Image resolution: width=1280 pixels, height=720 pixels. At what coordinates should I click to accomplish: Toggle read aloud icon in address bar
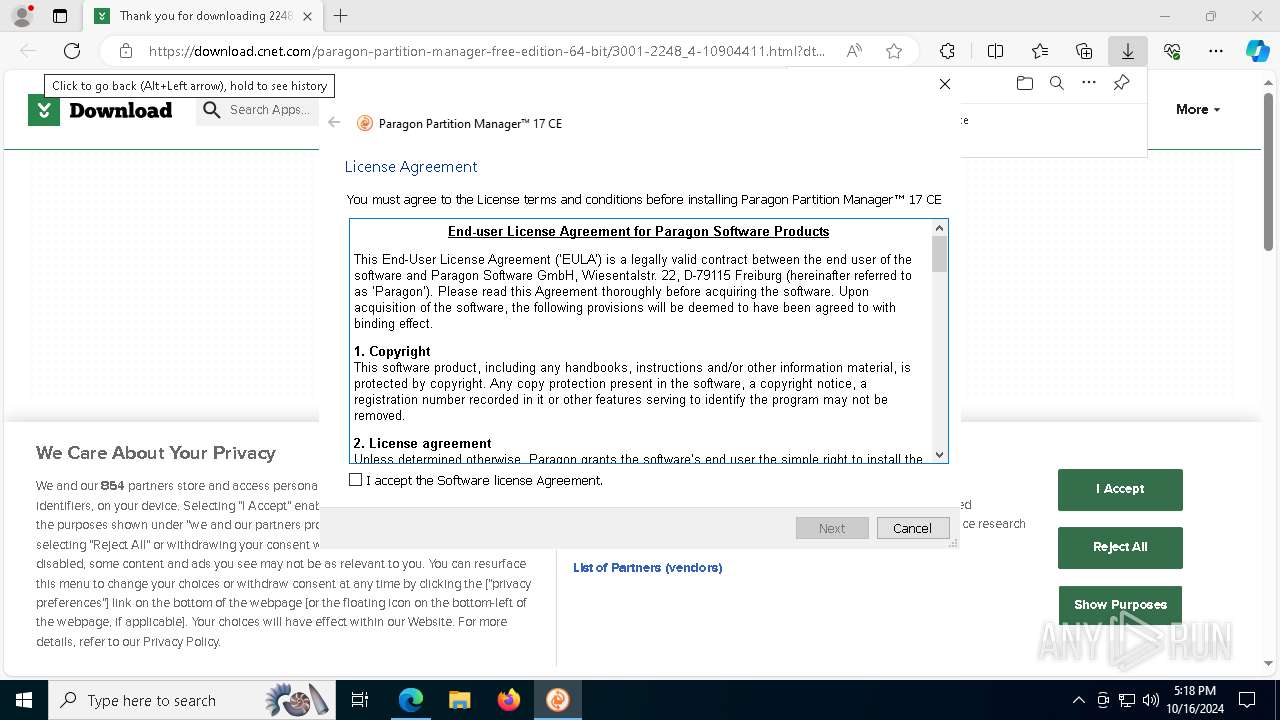click(x=854, y=51)
